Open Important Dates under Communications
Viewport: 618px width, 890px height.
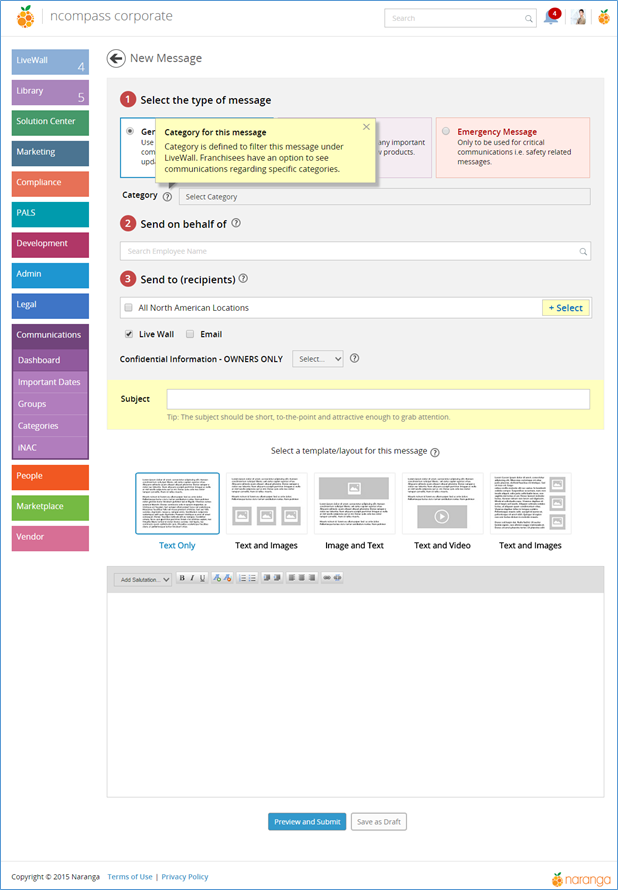(50, 382)
